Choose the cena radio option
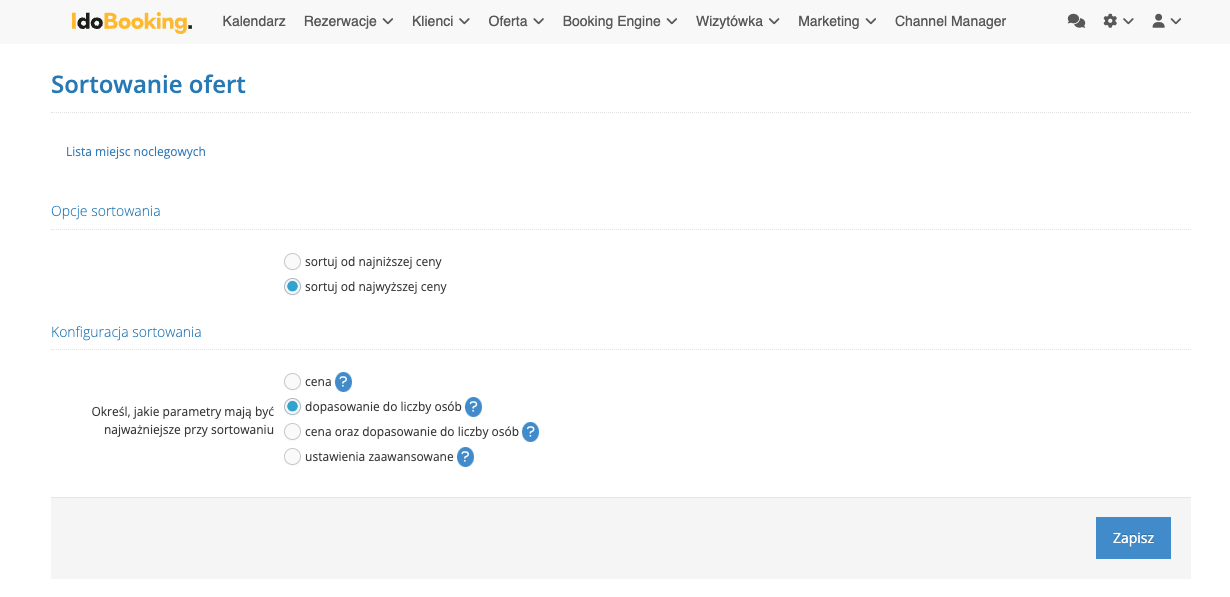1230x597 pixels. tap(292, 381)
